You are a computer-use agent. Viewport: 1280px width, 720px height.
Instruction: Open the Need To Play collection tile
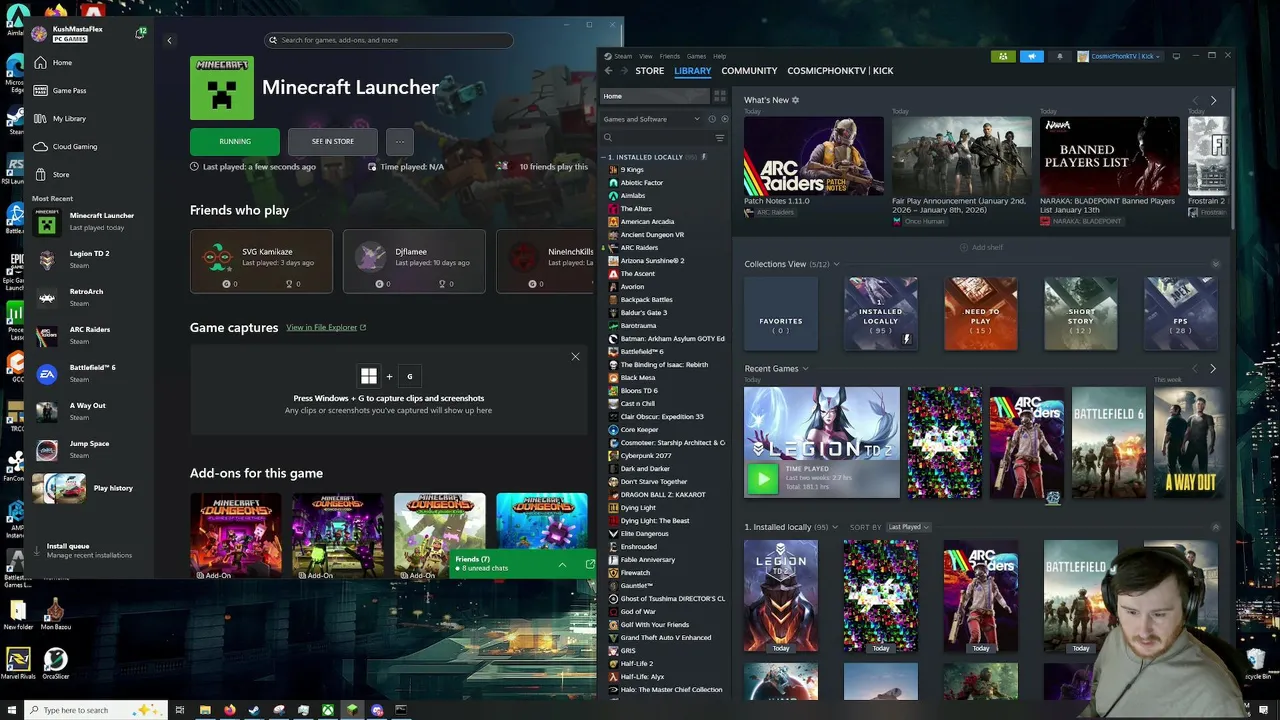click(x=980, y=314)
